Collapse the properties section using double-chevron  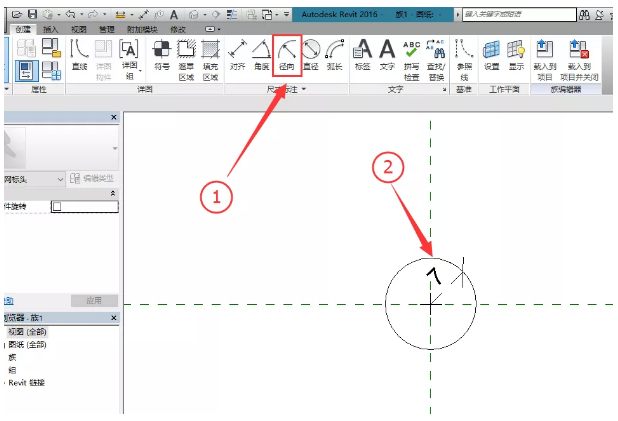click(x=112, y=192)
